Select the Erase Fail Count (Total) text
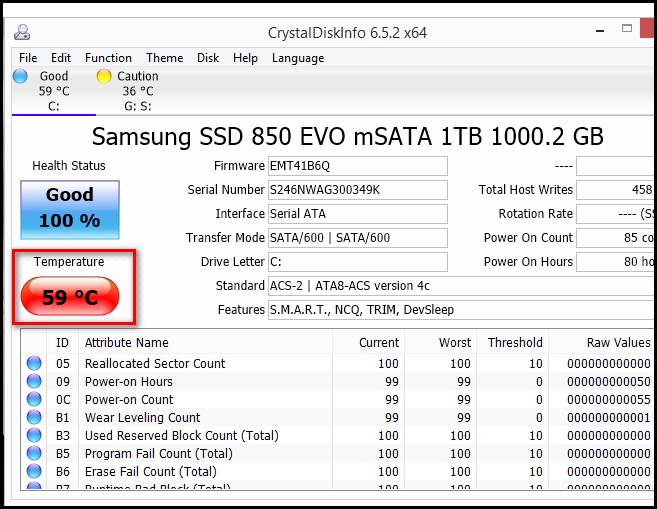 coord(150,472)
